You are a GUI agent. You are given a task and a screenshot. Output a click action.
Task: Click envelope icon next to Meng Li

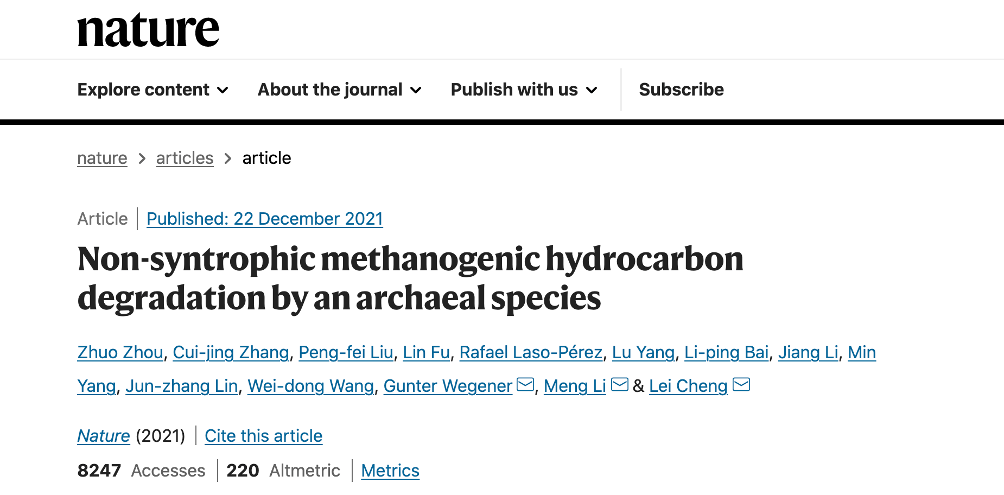619,385
